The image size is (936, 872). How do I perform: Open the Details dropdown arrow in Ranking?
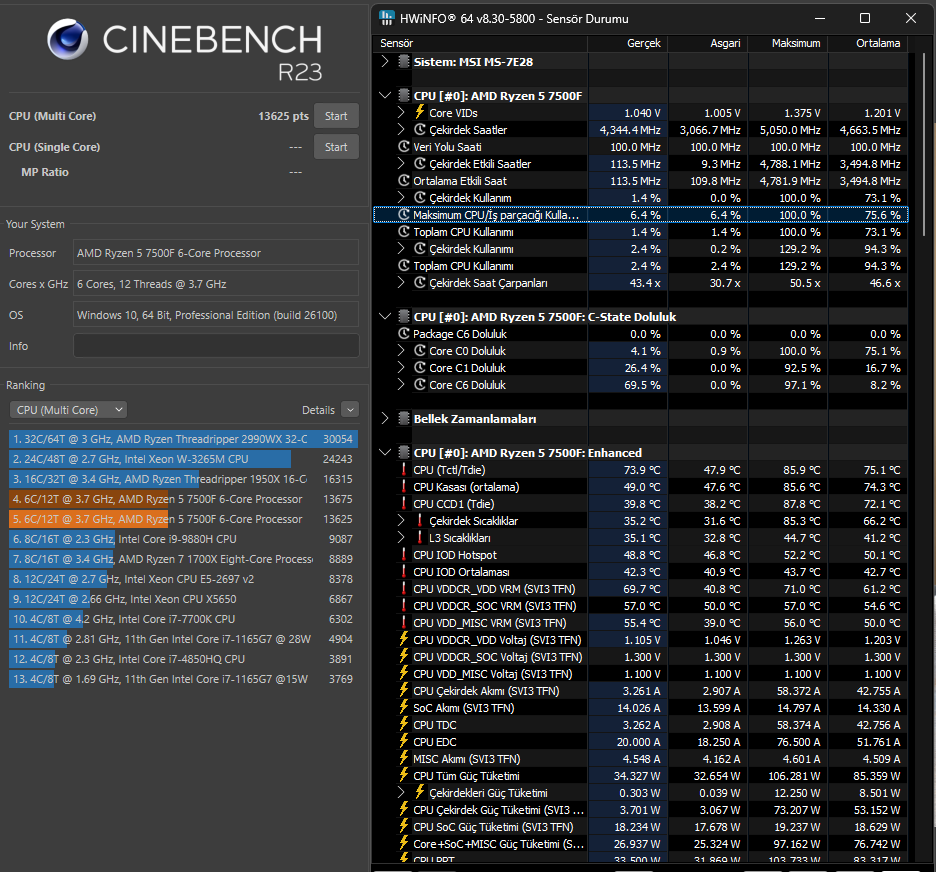tap(350, 409)
